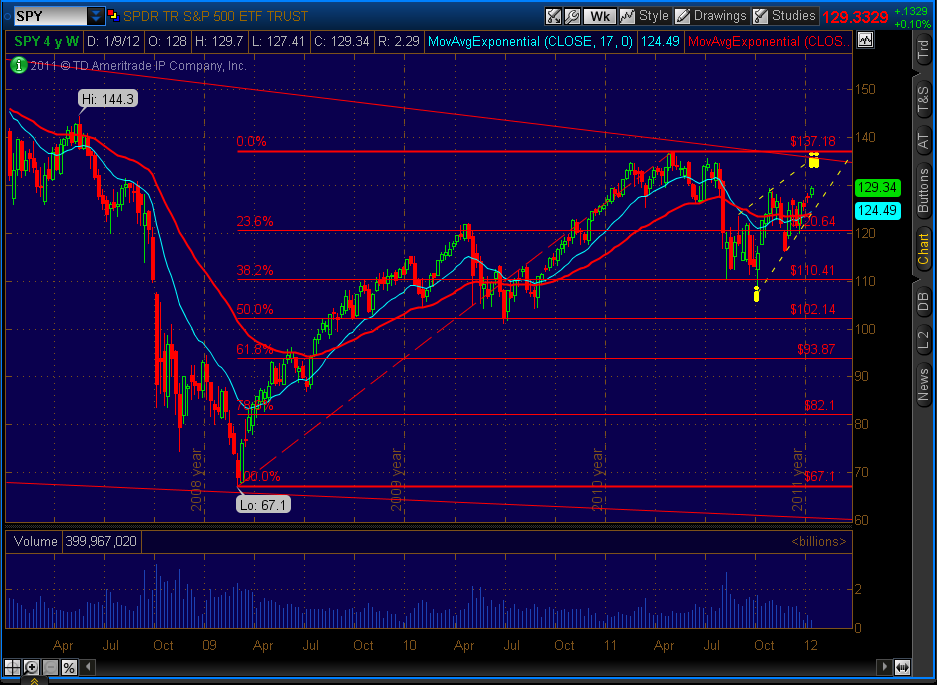This screenshot has width=937, height=685.
Task: Click the scroll right arrow at bottom
Action: pos(885,666)
